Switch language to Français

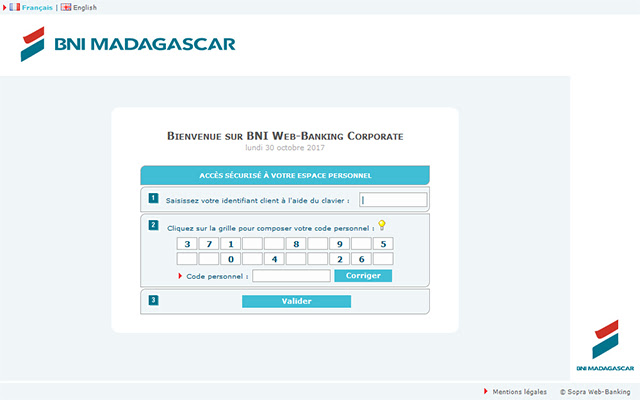pos(37,7)
